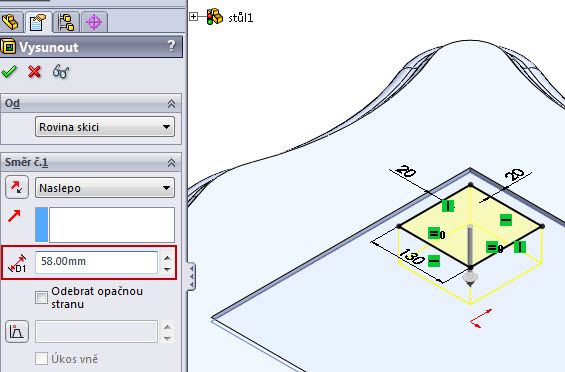
Task: Cancel the extrude with the red X
Action: pyautogui.click(x=35, y=72)
